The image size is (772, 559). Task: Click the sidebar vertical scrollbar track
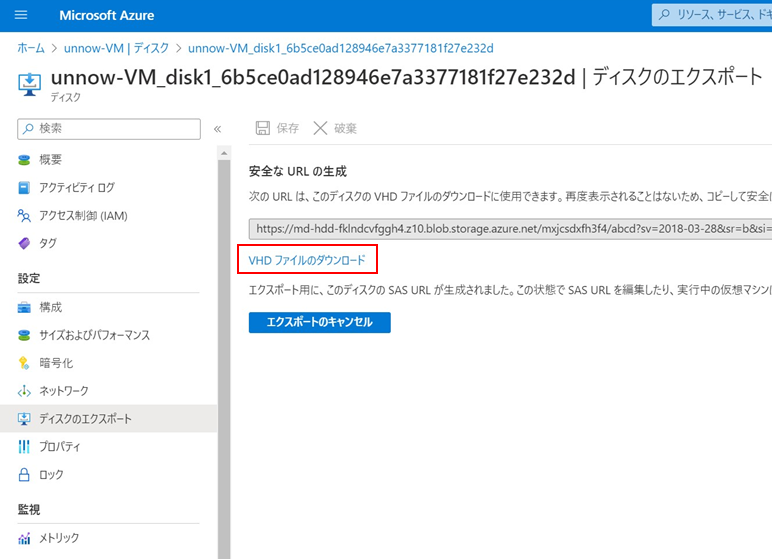224,360
